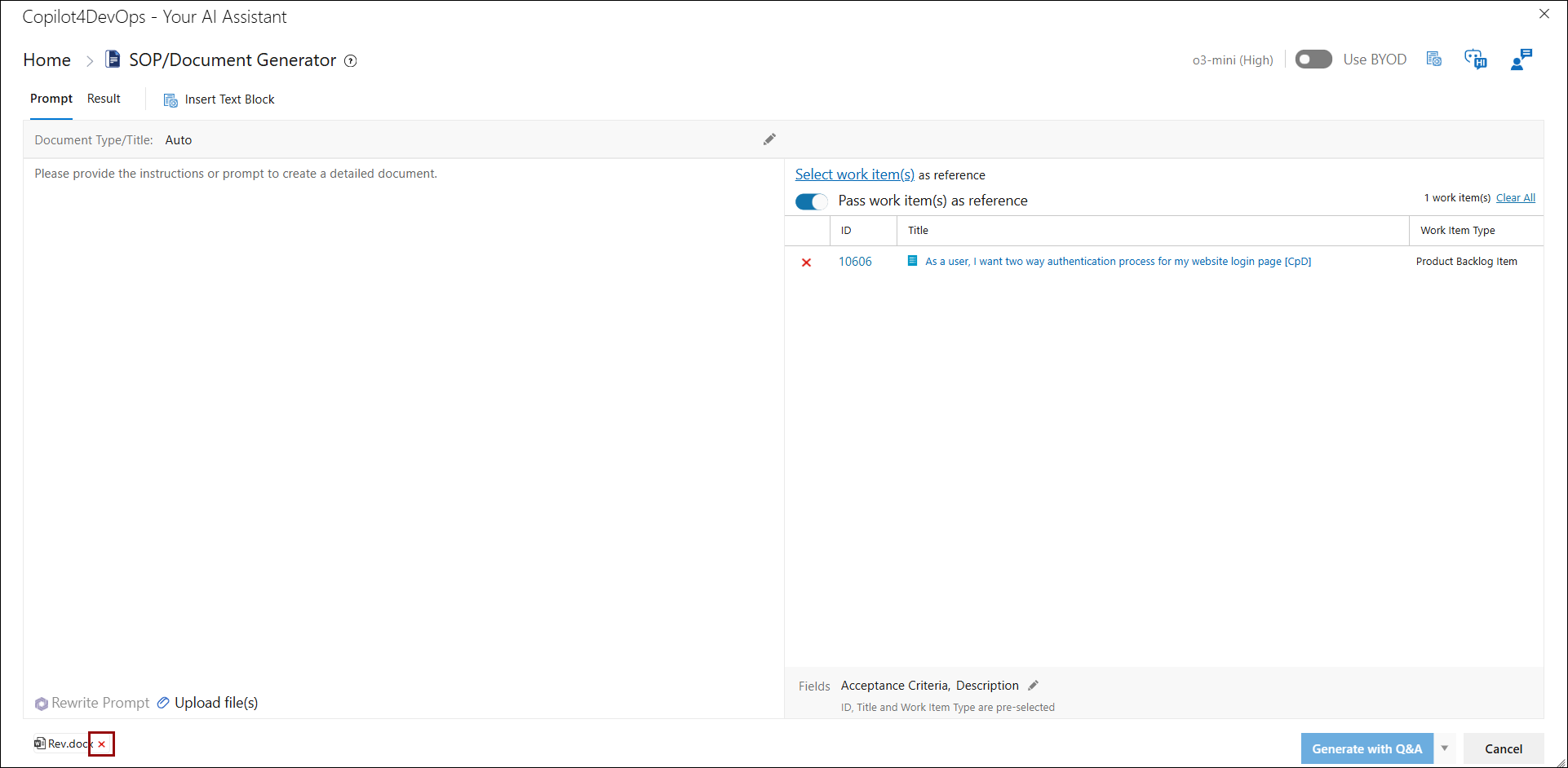The width and height of the screenshot is (1568, 768).
Task: Click the pencil icon to edit Document Type/Title
Action: (x=769, y=139)
